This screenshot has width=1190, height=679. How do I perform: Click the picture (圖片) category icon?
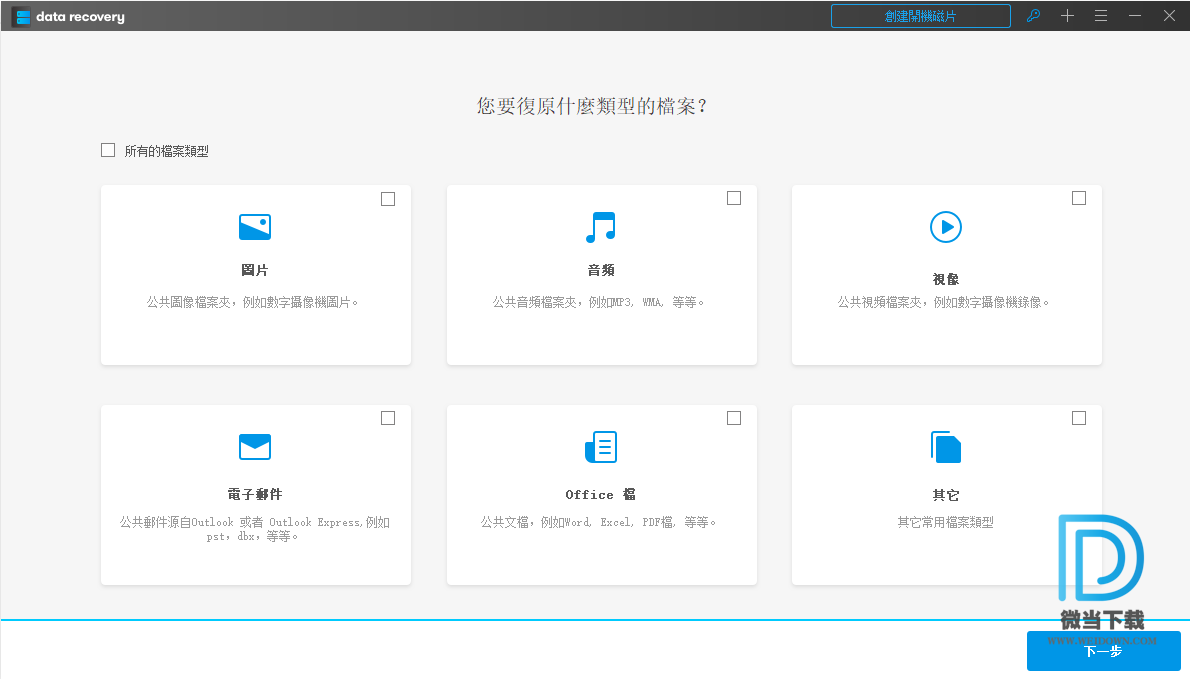(255, 227)
